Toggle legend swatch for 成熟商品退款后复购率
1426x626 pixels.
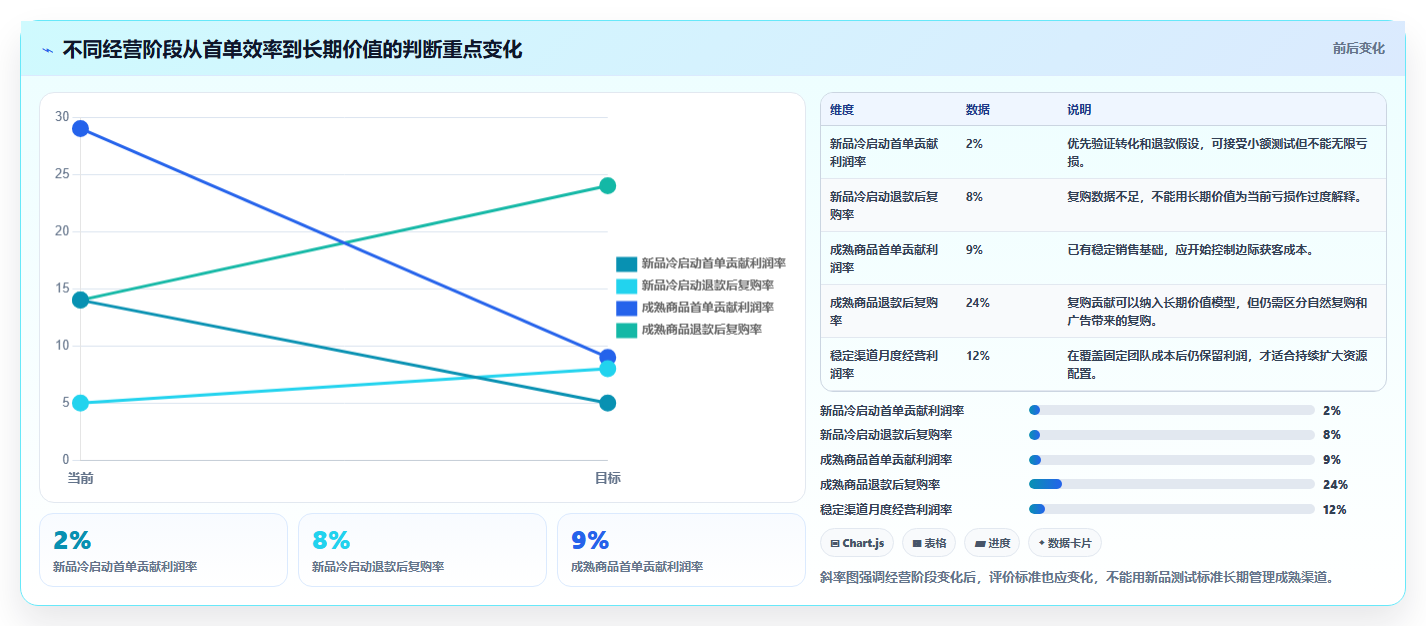[626, 330]
